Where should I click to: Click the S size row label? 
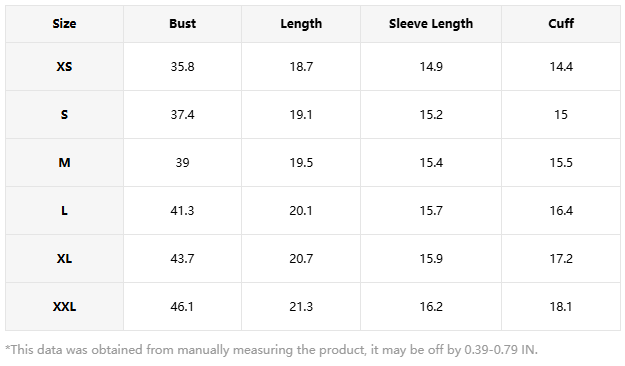tap(64, 115)
